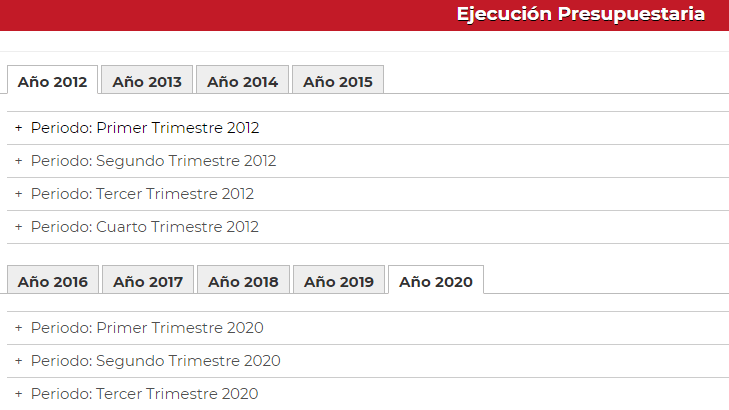Click plus icon beside Segundo Trimestre 2012
The width and height of the screenshot is (729, 410).
click(x=19, y=161)
